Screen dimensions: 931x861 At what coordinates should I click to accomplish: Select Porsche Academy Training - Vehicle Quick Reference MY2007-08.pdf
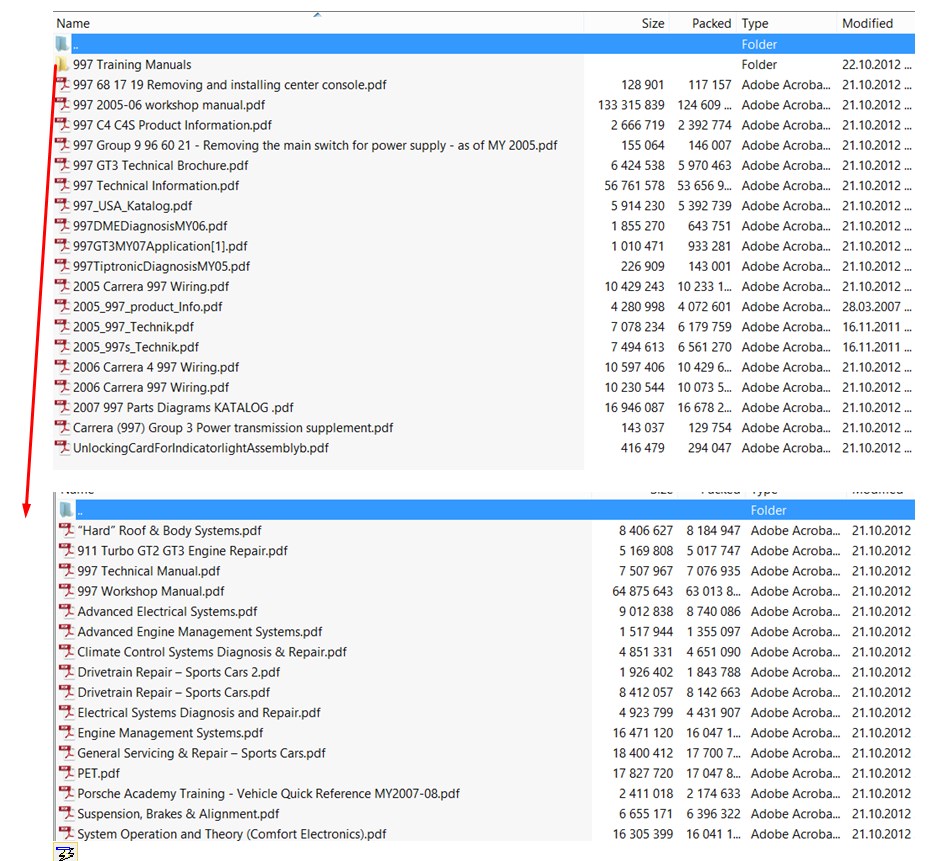click(268, 793)
